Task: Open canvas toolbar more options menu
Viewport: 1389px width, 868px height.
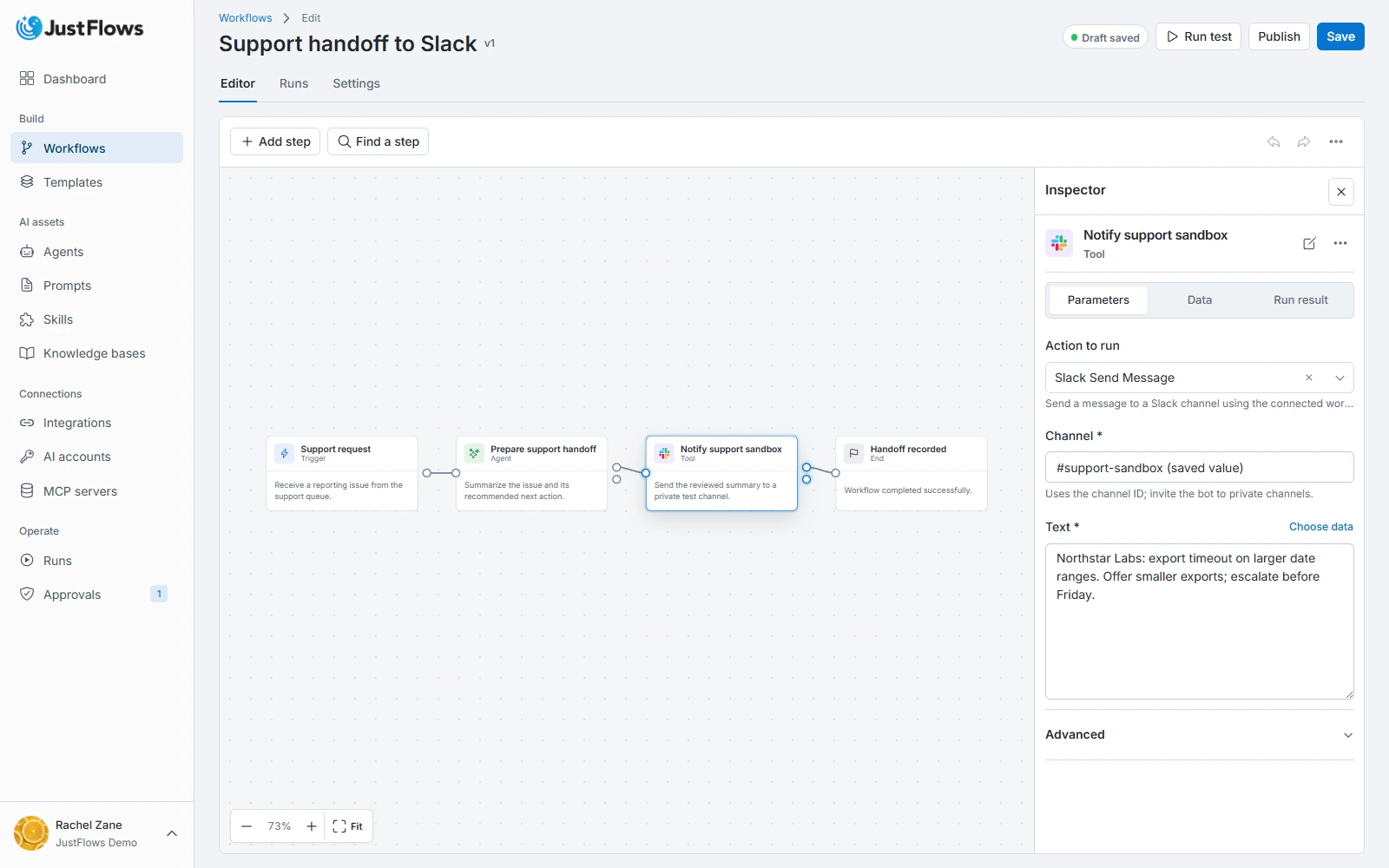Action: tap(1336, 141)
